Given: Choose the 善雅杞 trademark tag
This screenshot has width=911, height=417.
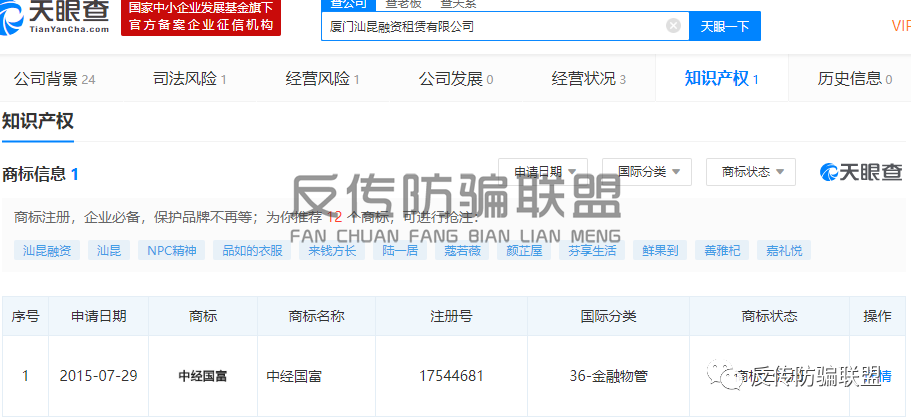Looking at the screenshot, I should 722,251.
